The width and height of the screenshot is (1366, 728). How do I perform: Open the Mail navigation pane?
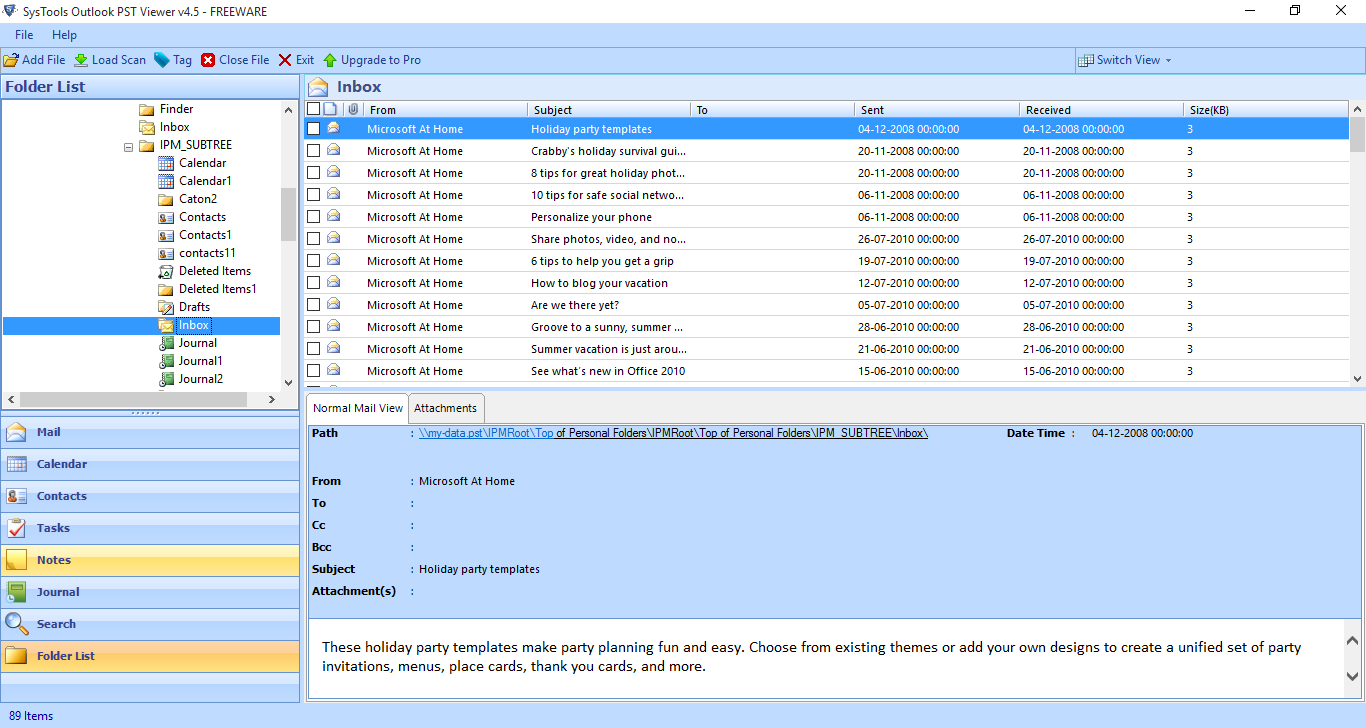coord(150,432)
